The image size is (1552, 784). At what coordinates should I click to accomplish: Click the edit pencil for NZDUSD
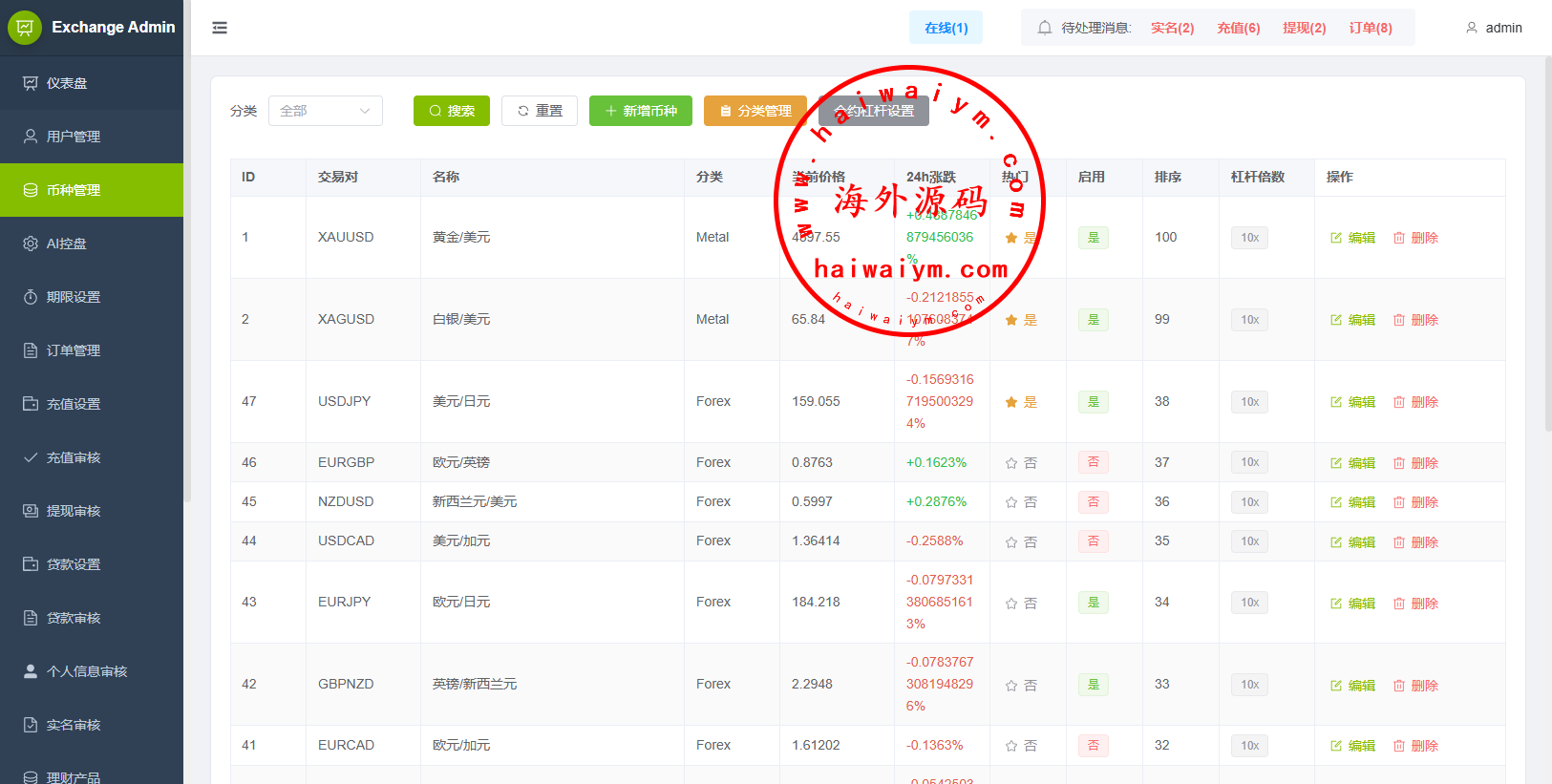click(1336, 502)
